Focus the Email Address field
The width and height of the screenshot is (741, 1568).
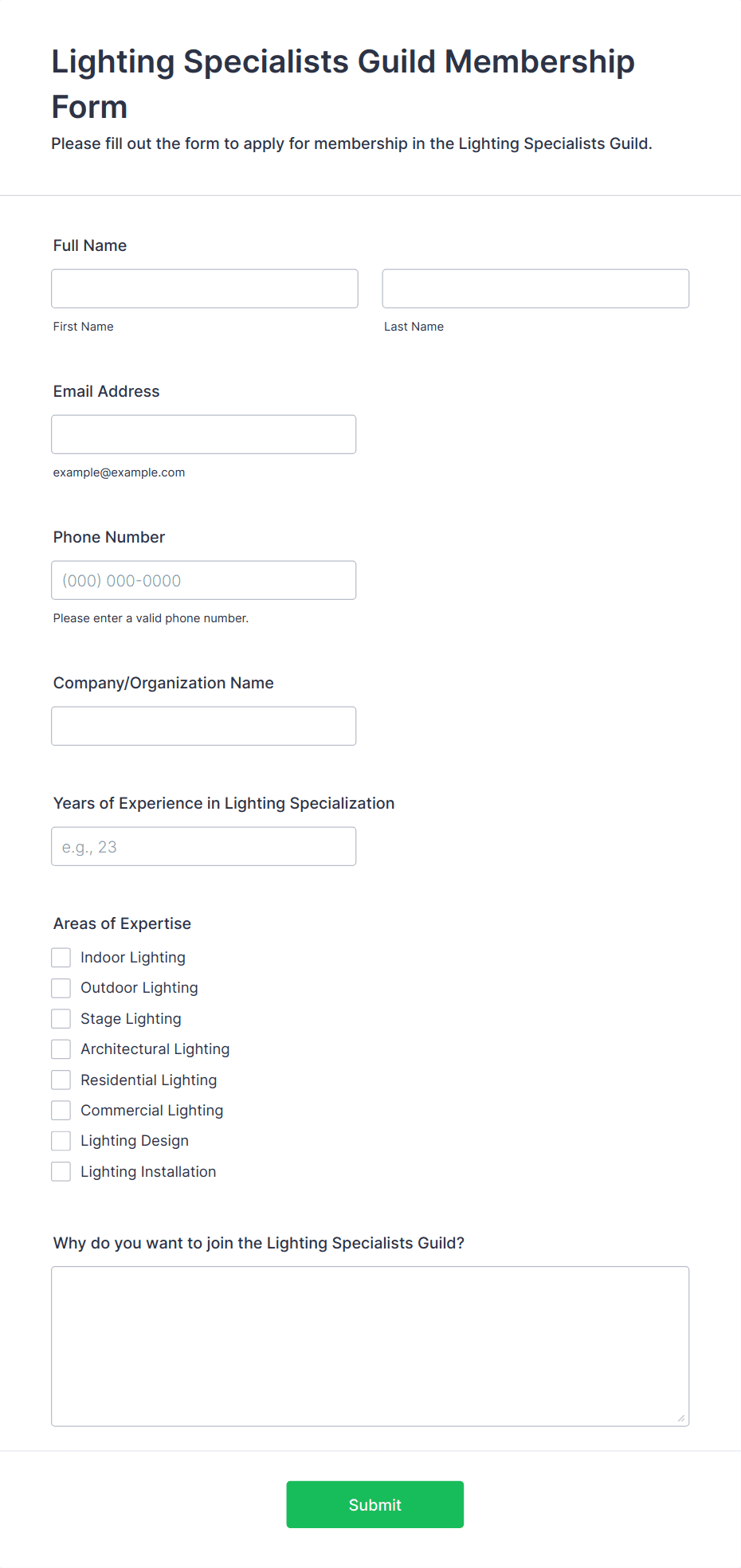[x=204, y=434]
